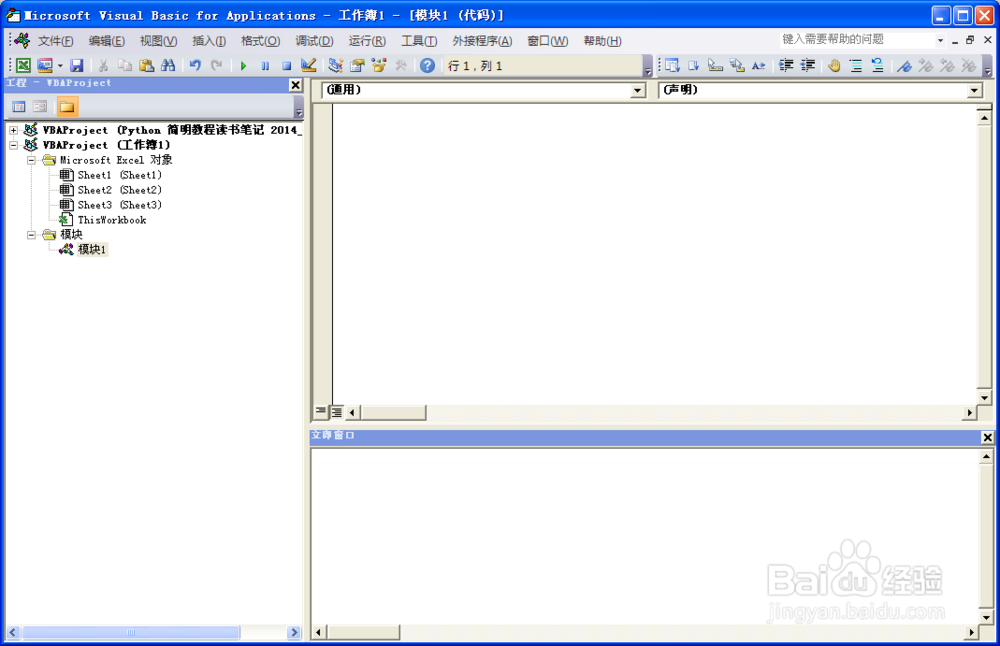The height and width of the screenshot is (646, 1000).
Task: Toggle Design Mode icon
Action: click(309, 65)
